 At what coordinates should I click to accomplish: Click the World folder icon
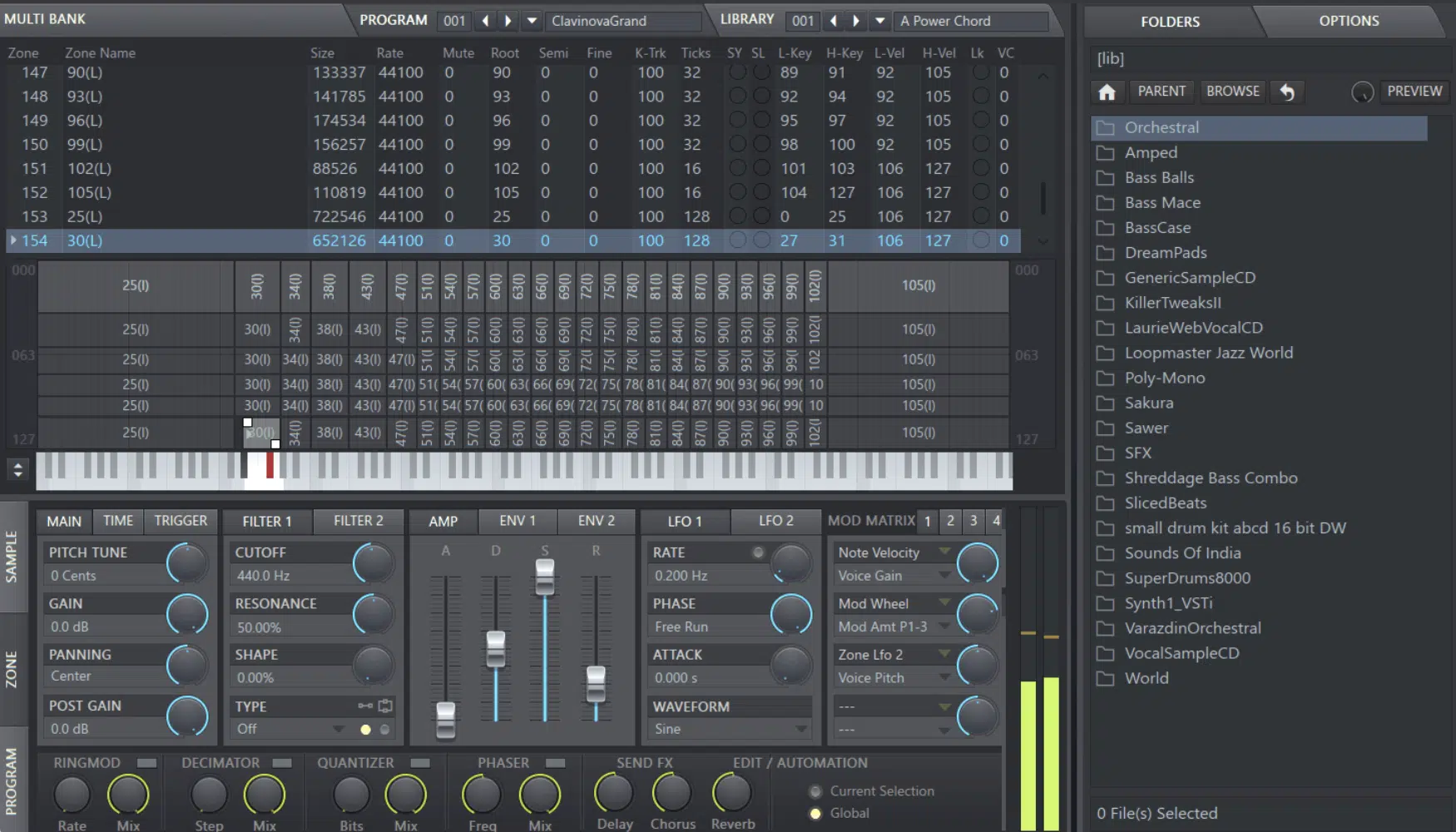[1105, 678]
